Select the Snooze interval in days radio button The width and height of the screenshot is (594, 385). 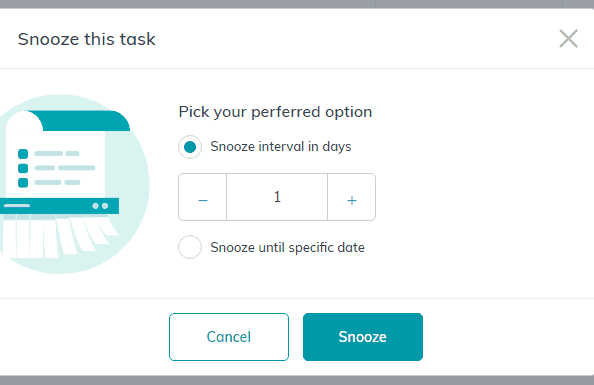point(190,147)
